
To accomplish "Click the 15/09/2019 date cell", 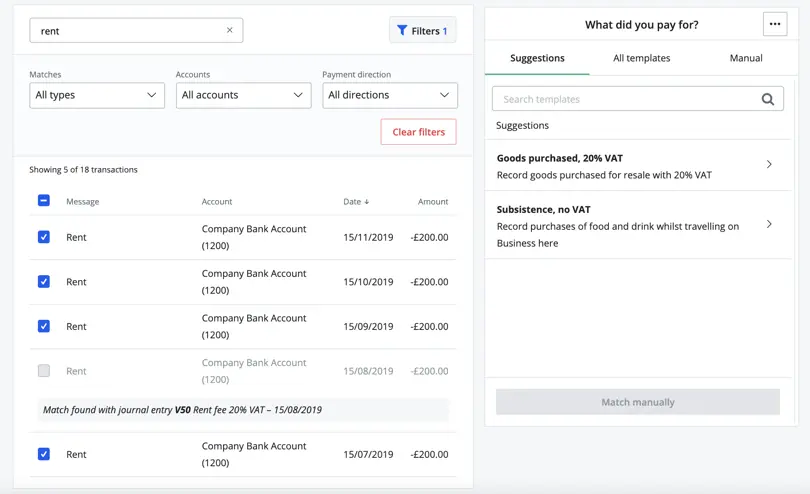I will [x=368, y=326].
